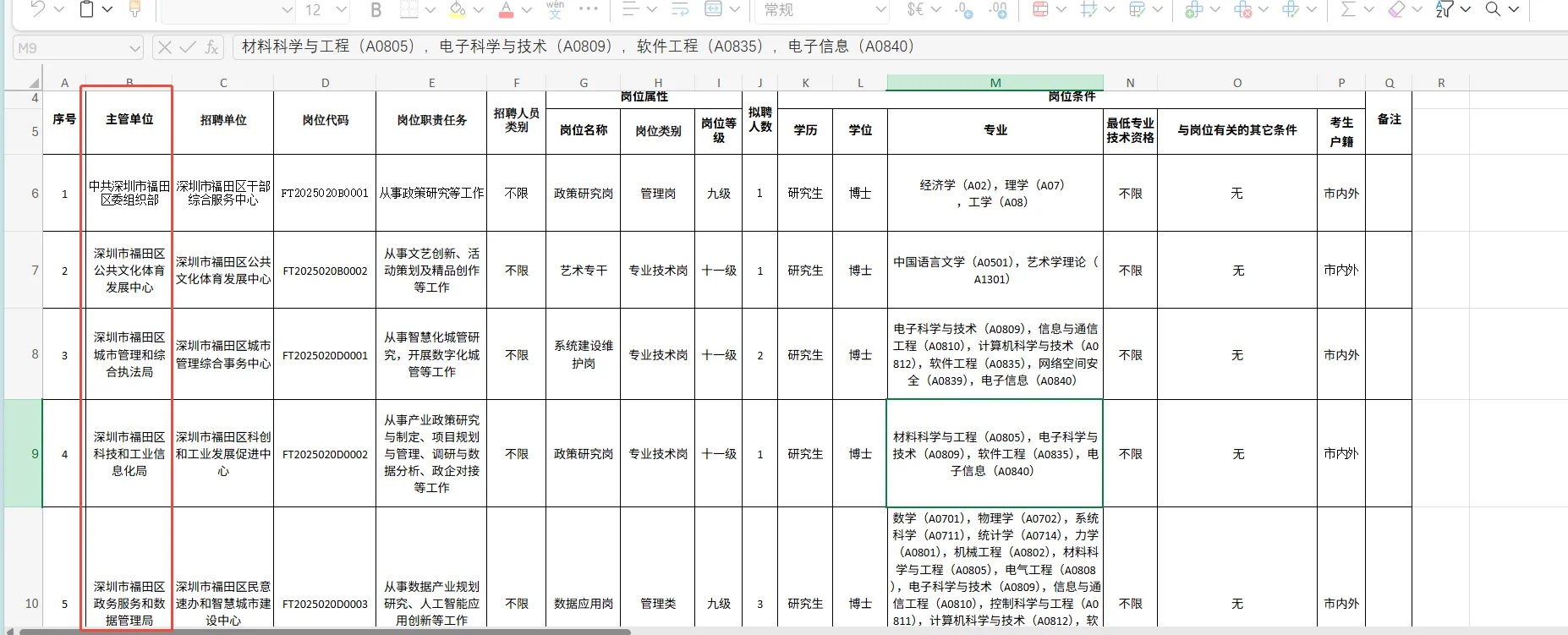Click the horizontal scrollbar thumb
Screen dimensions: 1568x635
point(326,631)
